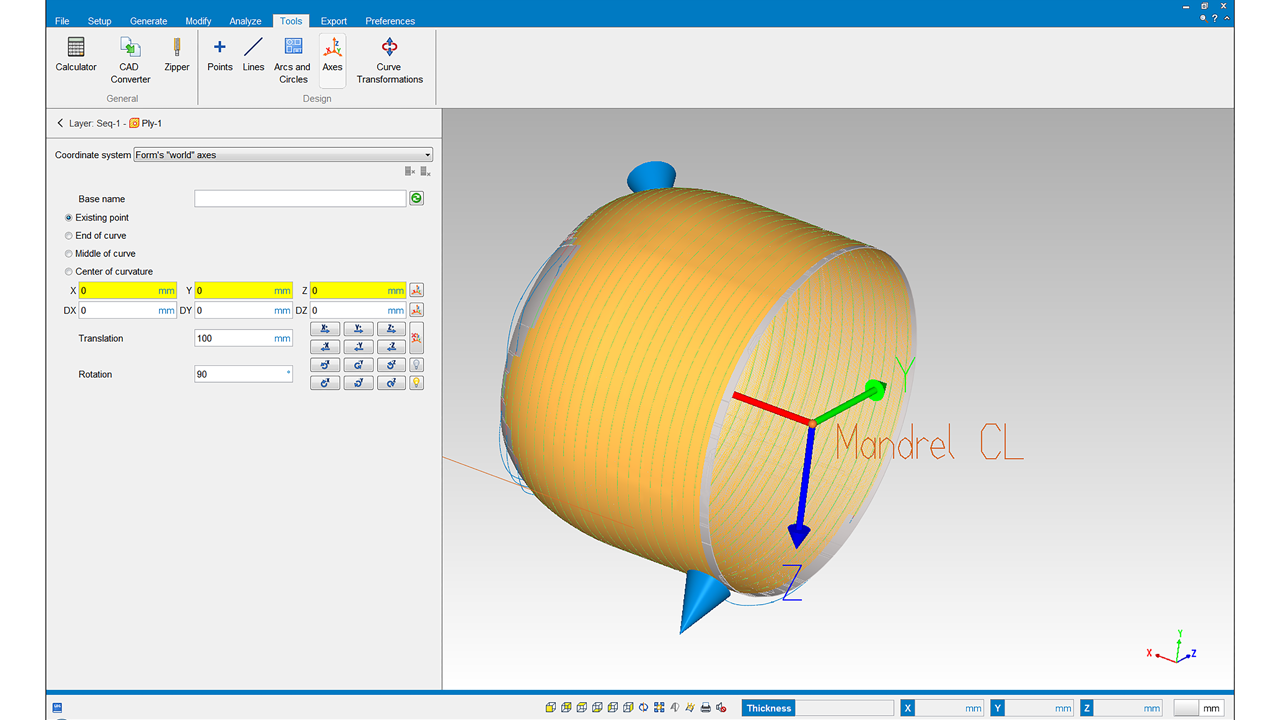Switch to the Generate tab
Image resolution: width=1280 pixels, height=720 pixels.
pyautogui.click(x=148, y=21)
